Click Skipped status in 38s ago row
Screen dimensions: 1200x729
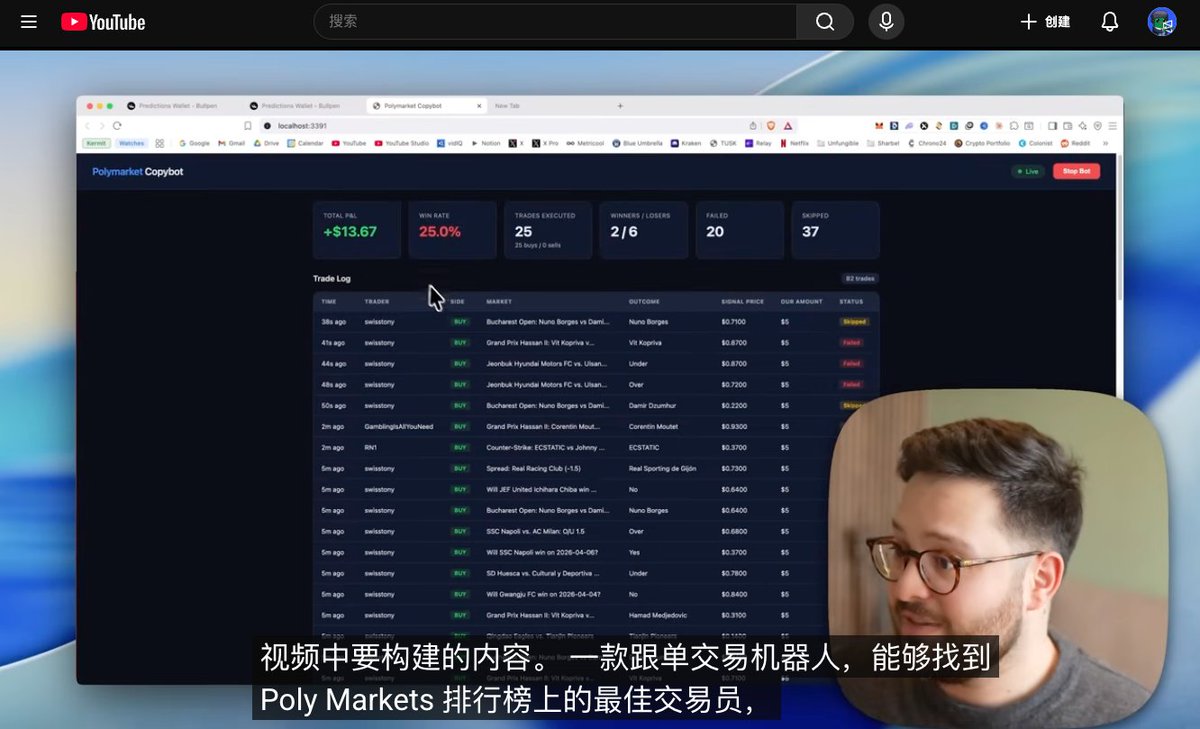(x=854, y=322)
